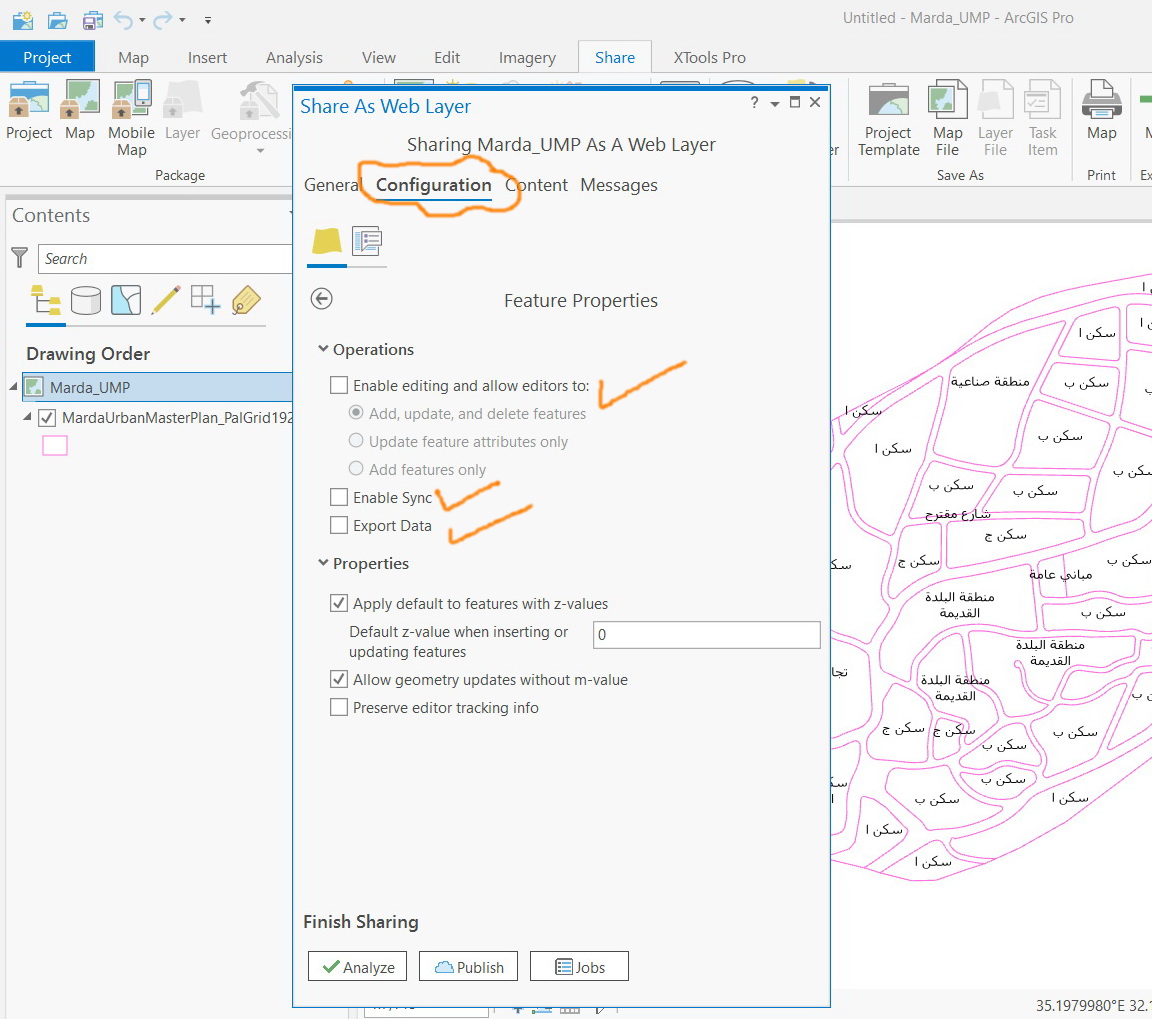Open the Undo history dropdown arrow
The height and width of the screenshot is (1019, 1152).
point(143,21)
